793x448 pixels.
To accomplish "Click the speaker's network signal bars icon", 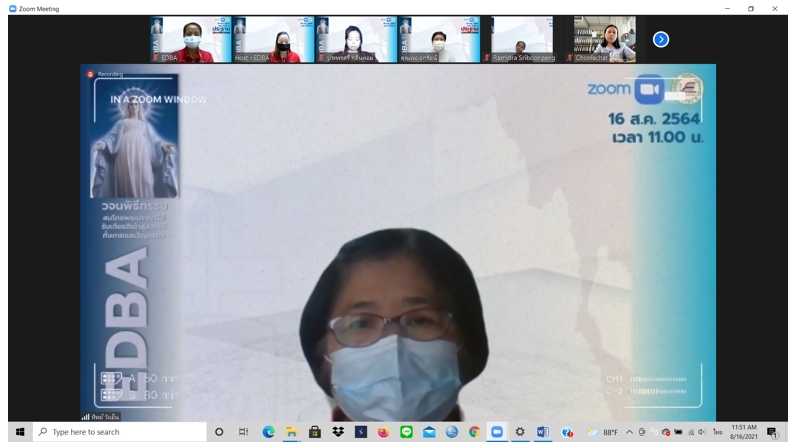I will 85,417.
